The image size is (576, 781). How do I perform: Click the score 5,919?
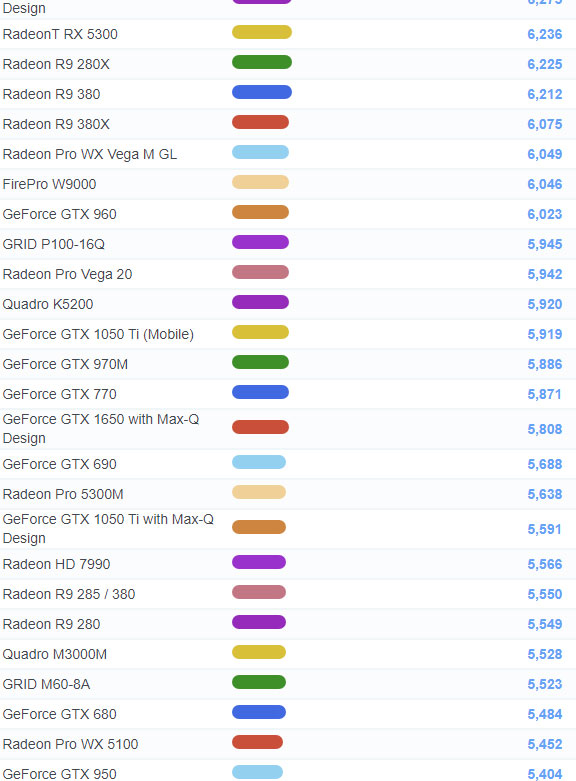coord(545,334)
